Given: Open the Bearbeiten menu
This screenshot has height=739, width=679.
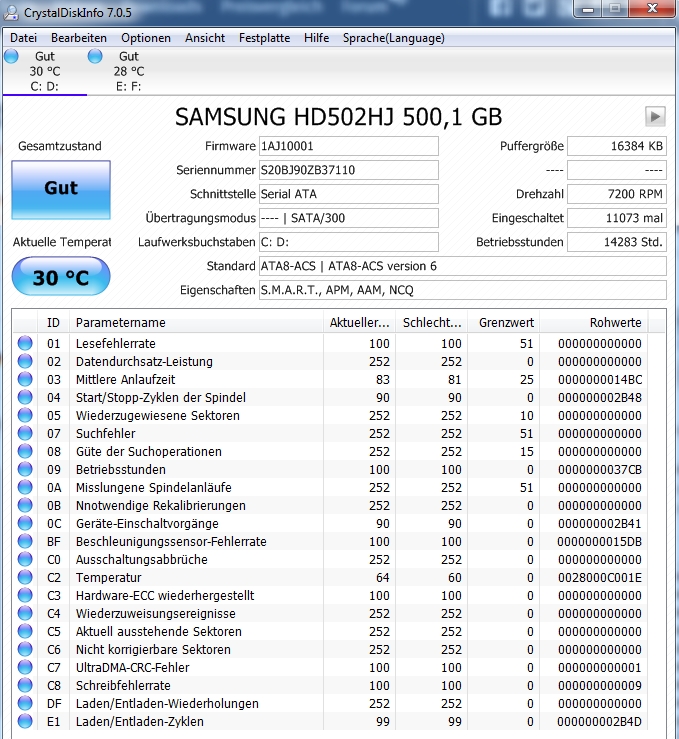Looking at the screenshot, I should point(79,38).
